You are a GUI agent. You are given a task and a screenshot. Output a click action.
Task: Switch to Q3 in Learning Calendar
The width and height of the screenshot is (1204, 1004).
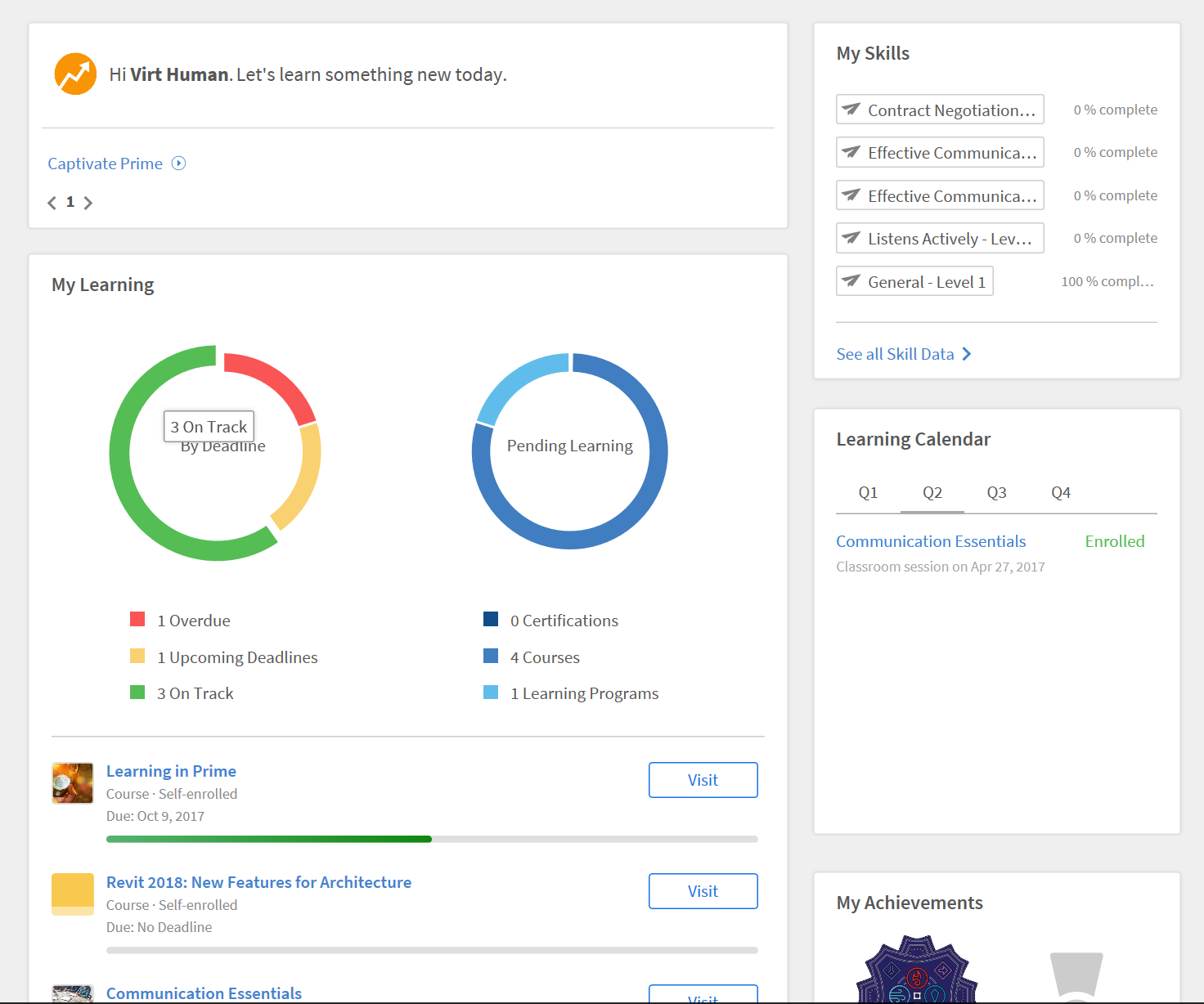pyautogui.click(x=996, y=492)
